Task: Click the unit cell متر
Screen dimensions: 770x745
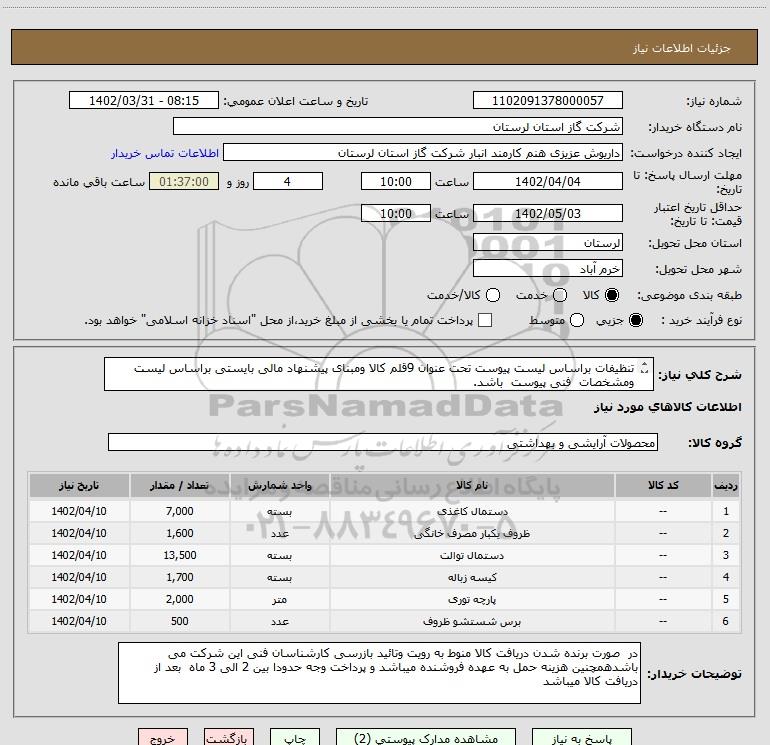Action: tap(279, 600)
